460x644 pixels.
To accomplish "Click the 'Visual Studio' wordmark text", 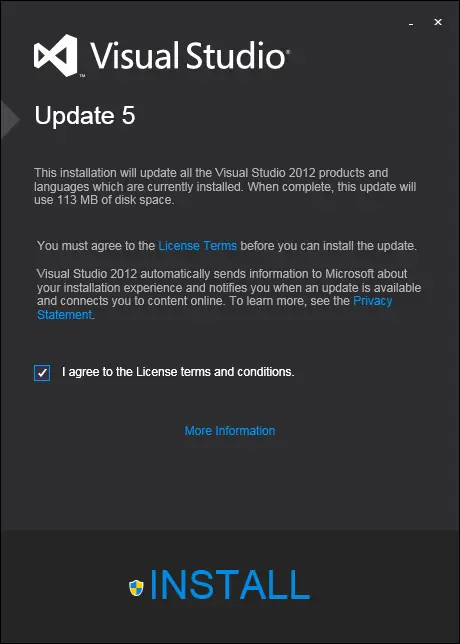I will pyautogui.click(x=190, y=56).
